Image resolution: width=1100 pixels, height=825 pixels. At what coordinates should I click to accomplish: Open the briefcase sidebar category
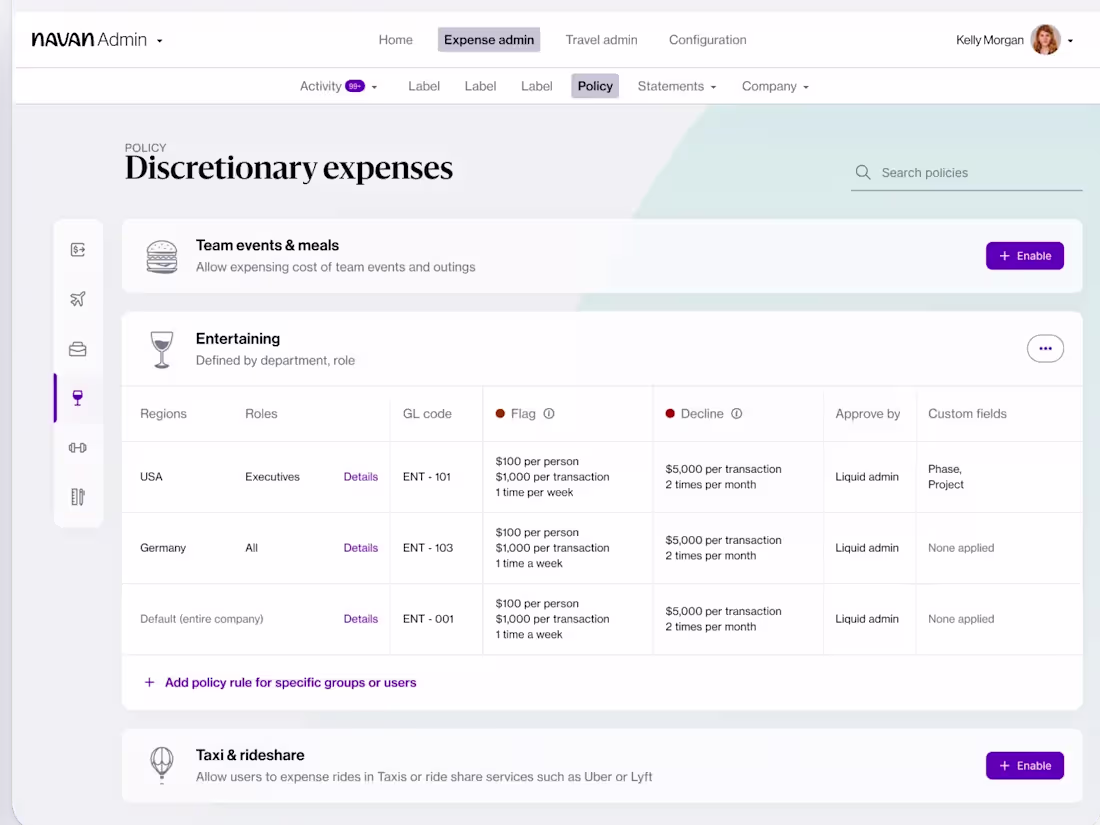coord(78,349)
